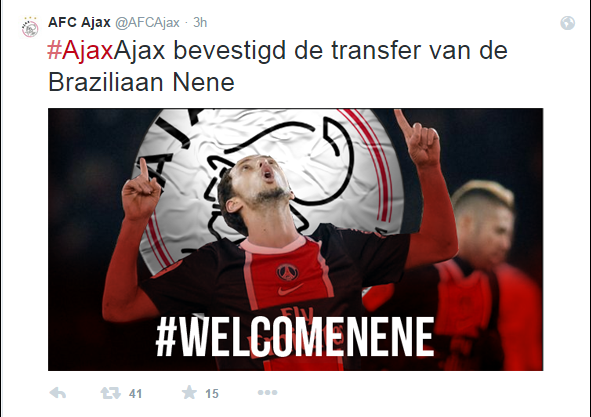This screenshot has width=591, height=417.
Task: Click the globe icon at tweet corner
Action: 567,23
